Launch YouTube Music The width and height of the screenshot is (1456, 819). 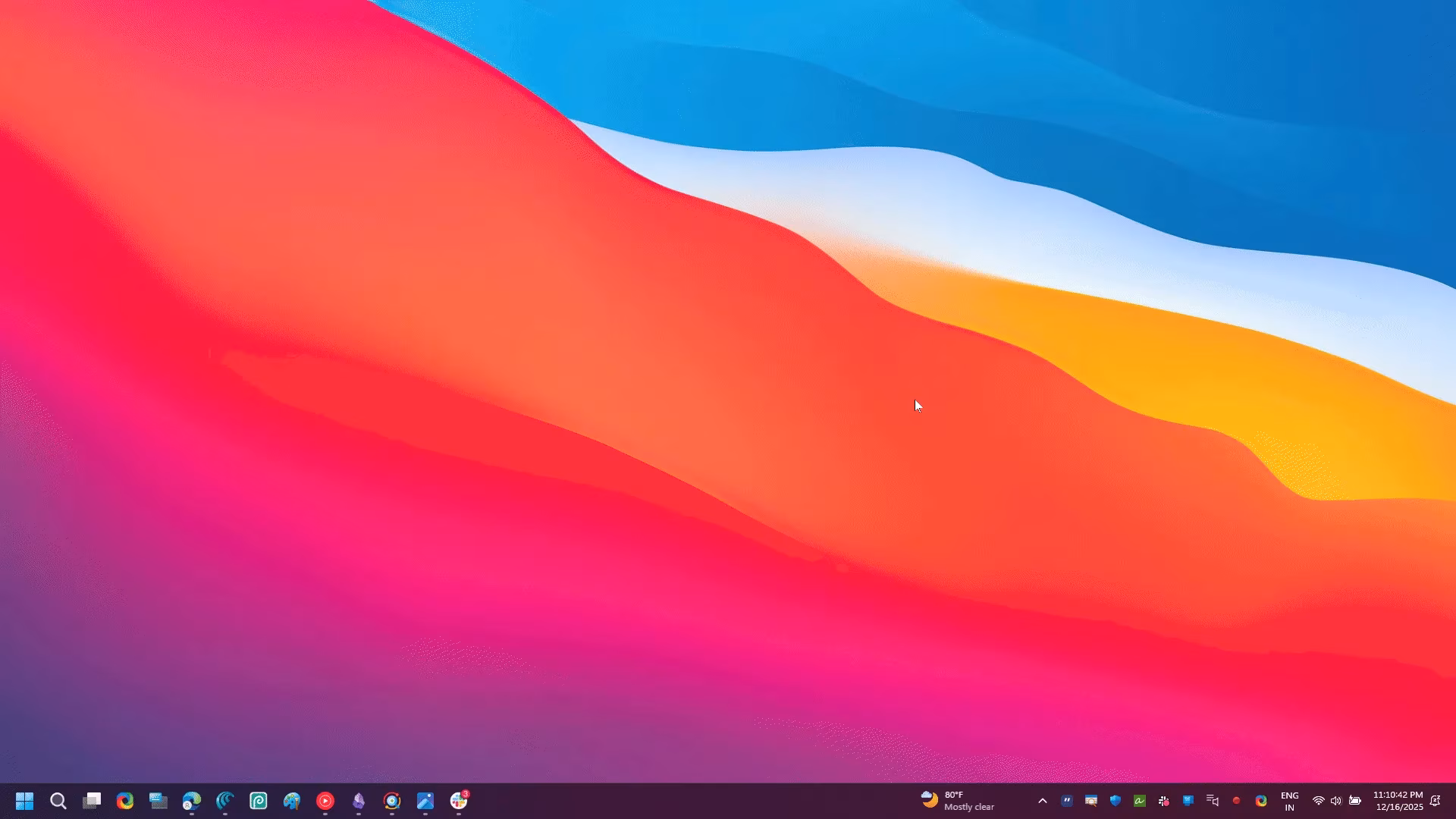[326, 802]
